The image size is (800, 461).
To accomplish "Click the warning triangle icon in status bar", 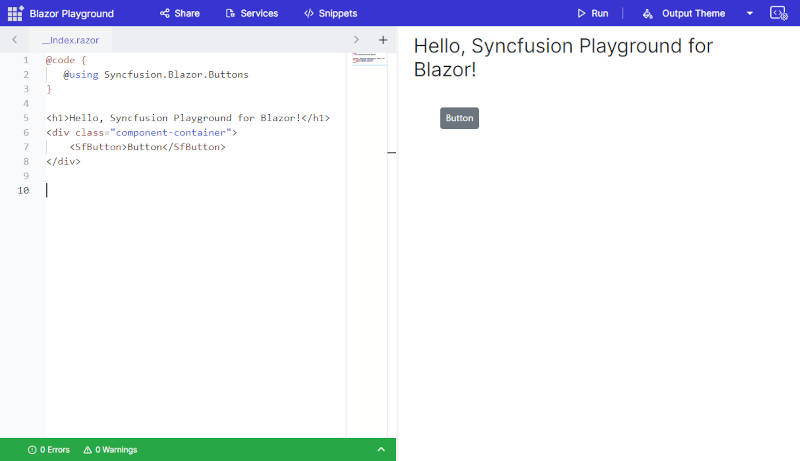I will tap(88, 450).
